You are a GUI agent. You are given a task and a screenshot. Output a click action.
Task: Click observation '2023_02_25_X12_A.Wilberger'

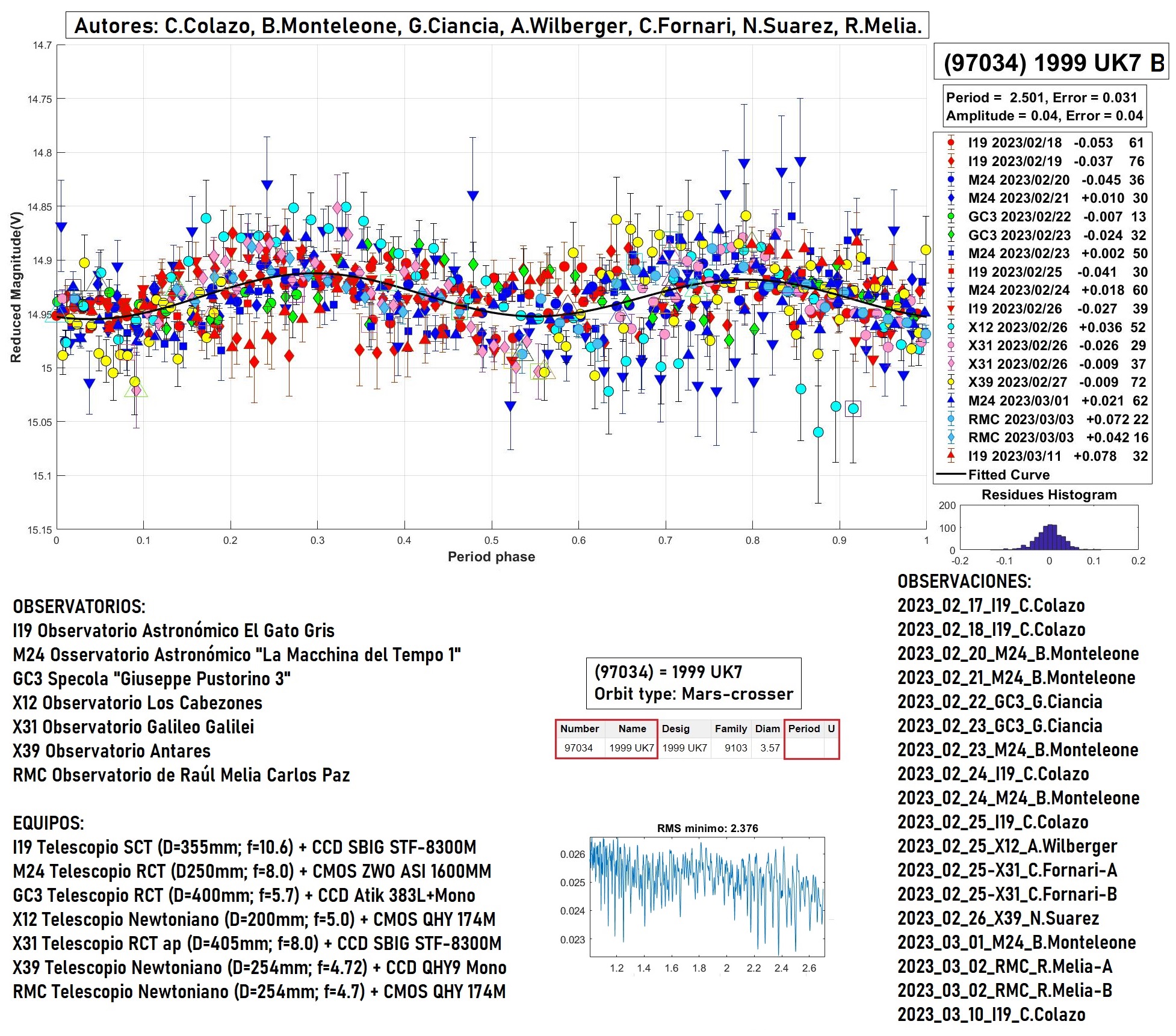(1007, 846)
